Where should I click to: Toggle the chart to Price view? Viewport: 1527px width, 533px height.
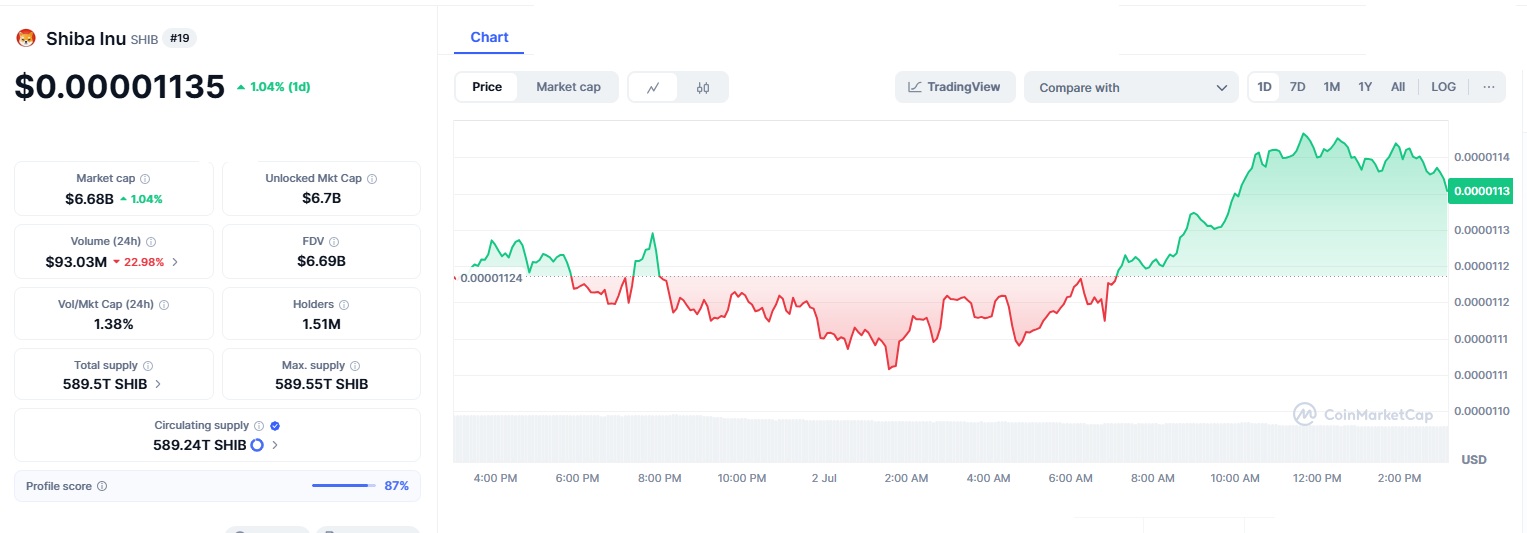(x=487, y=87)
